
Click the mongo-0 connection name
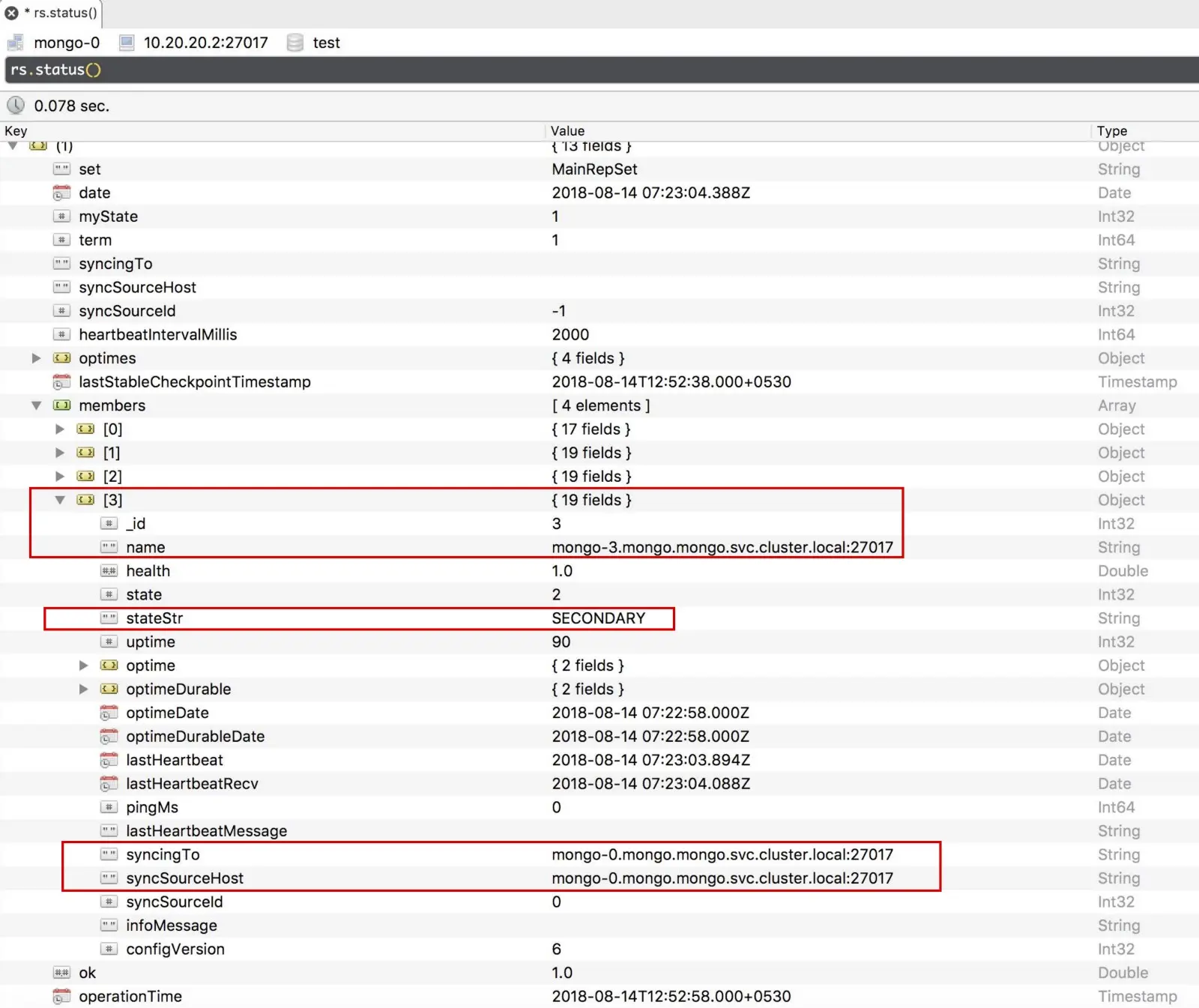67,43
